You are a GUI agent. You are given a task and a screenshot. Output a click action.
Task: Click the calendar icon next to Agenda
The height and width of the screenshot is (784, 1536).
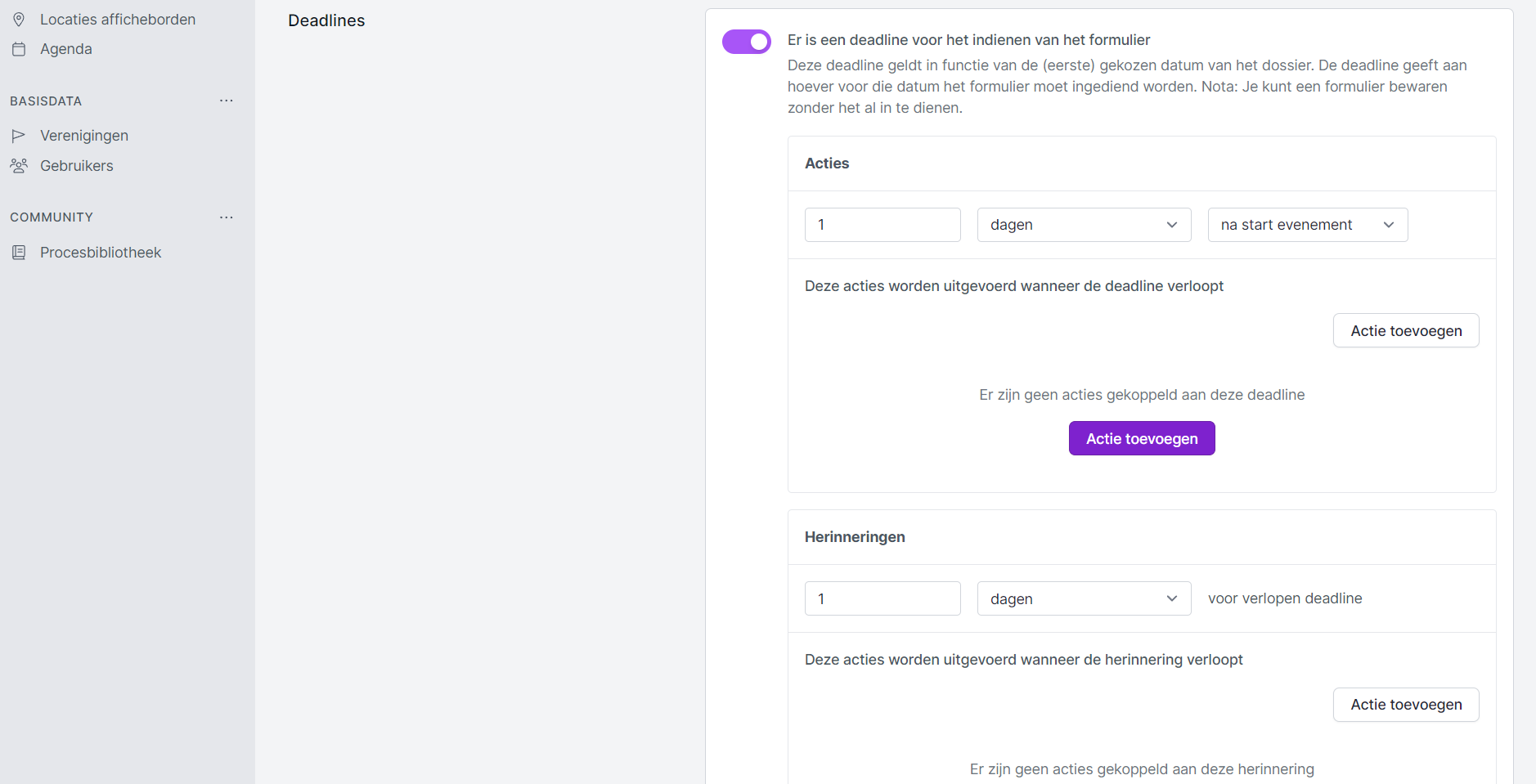19,49
